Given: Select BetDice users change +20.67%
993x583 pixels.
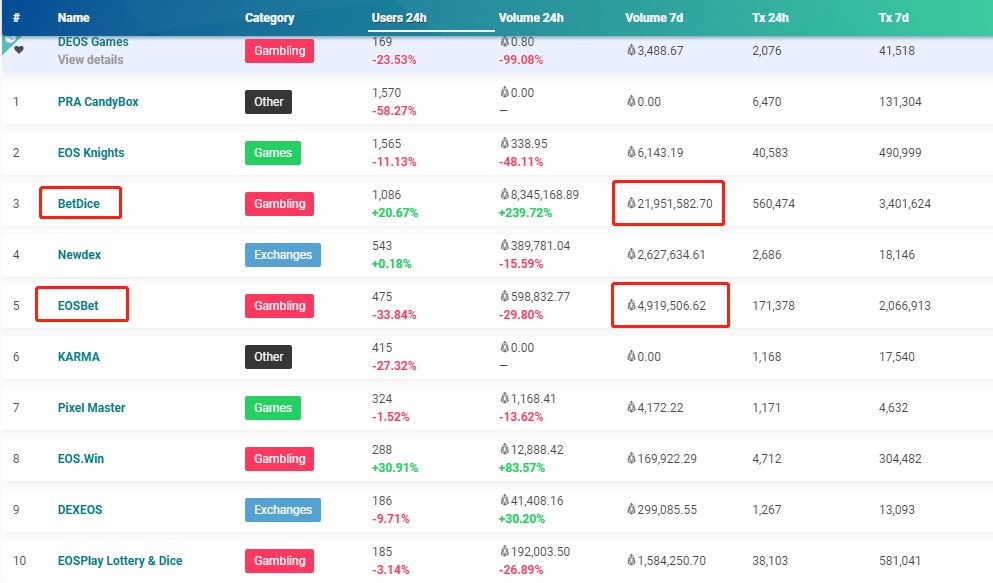Looking at the screenshot, I should pos(395,213).
